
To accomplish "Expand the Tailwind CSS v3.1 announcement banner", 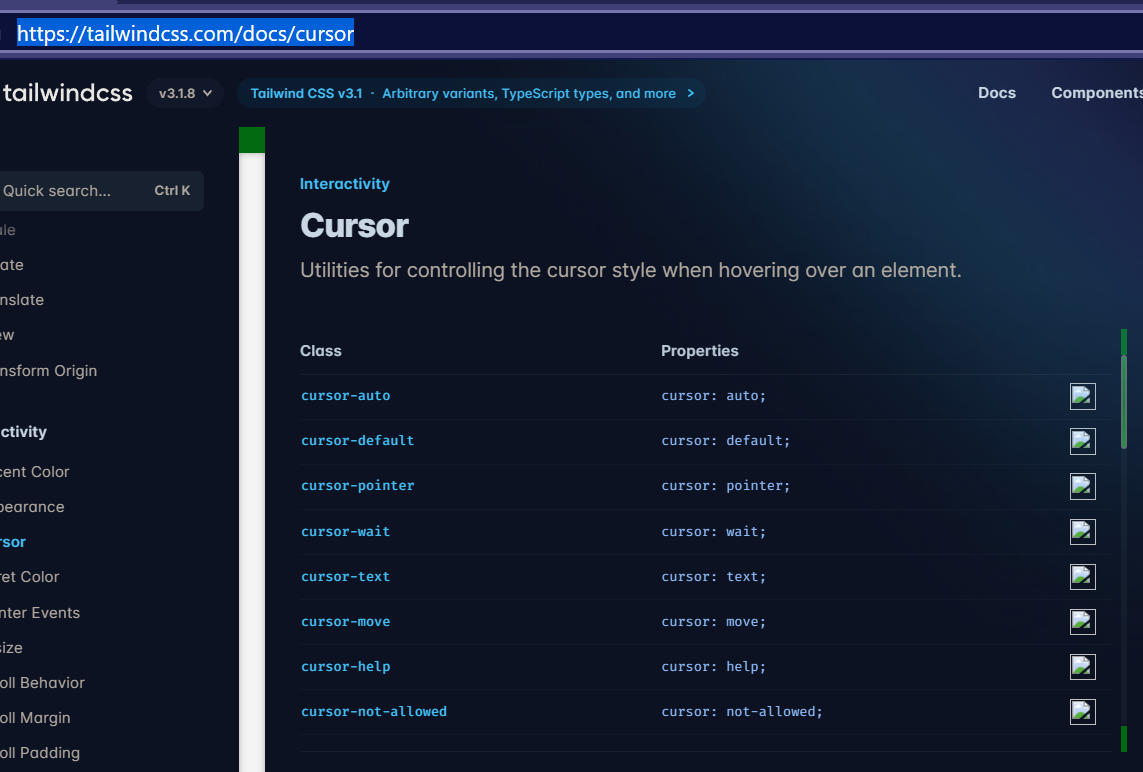I will [471, 93].
